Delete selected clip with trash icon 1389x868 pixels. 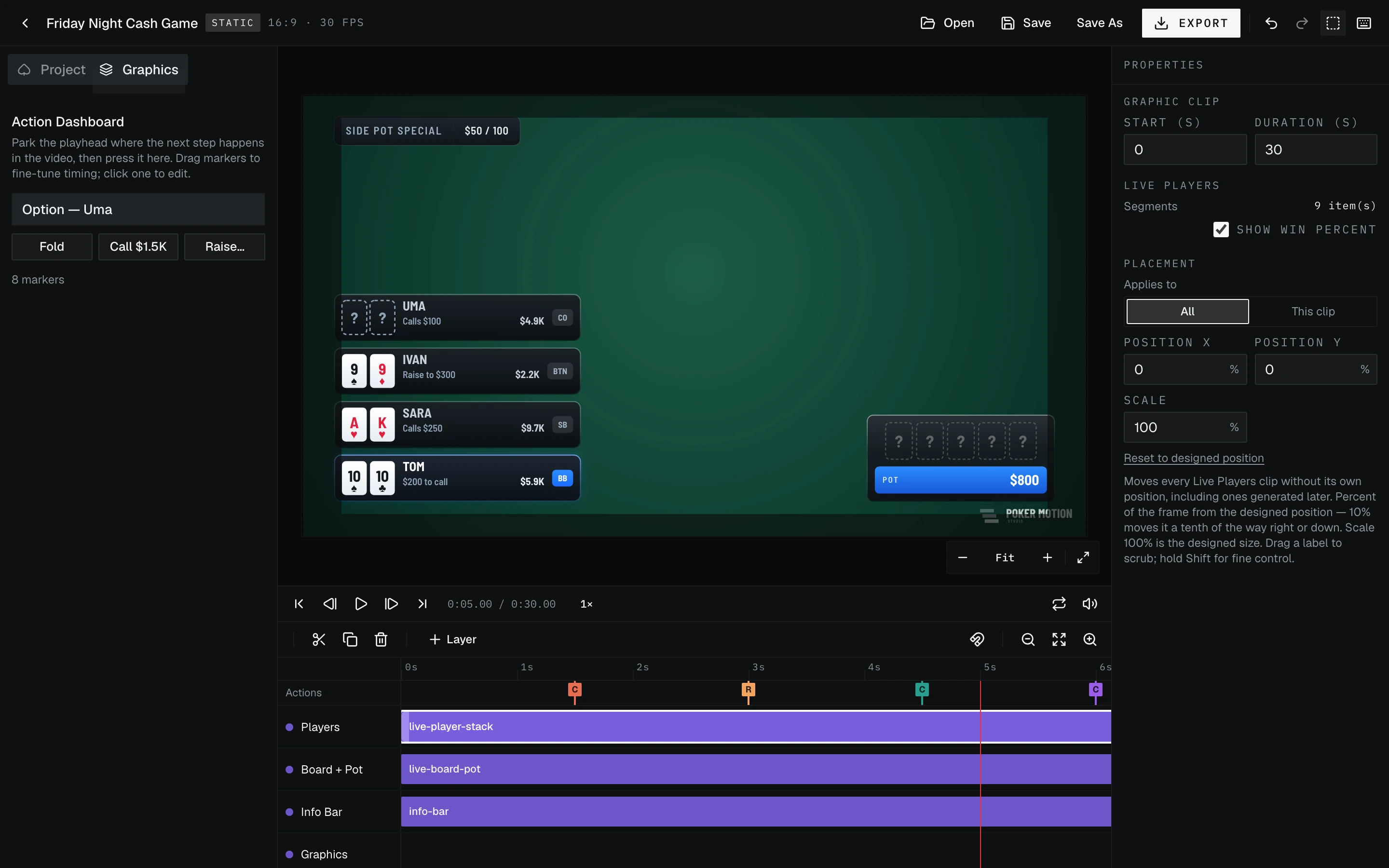coord(381,639)
